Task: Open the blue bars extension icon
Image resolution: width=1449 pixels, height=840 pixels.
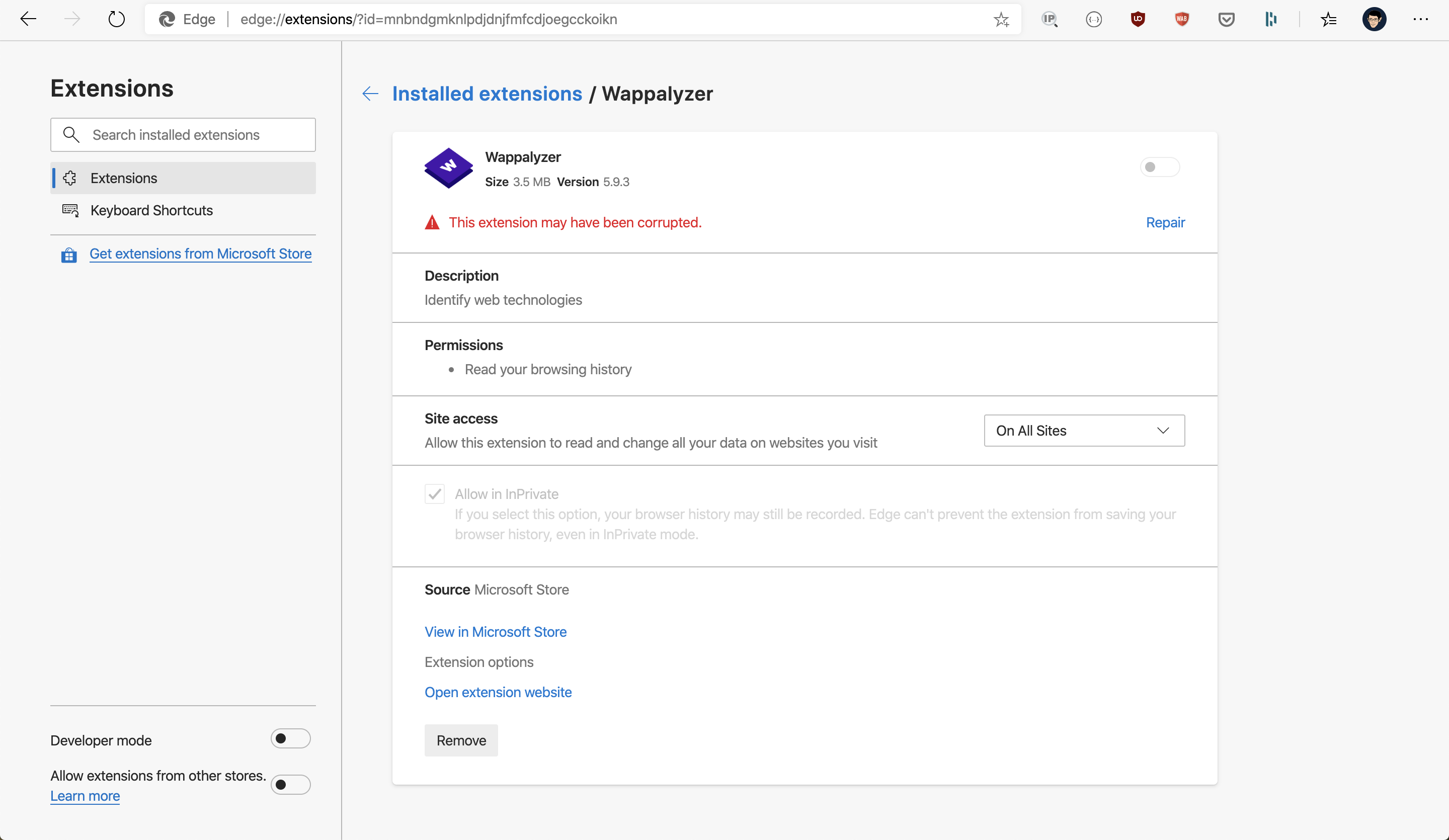Action: coord(1271,19)
